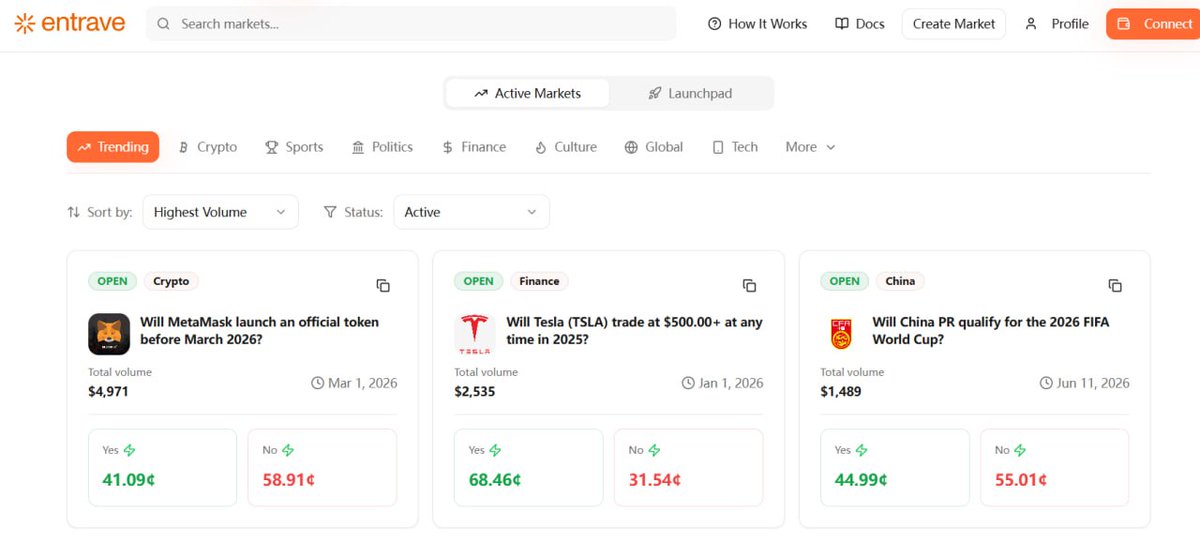Viewport: 1200px width, 542px height.
Task: Open the MetaMask fox thumbnail
Action: (109, 334)
